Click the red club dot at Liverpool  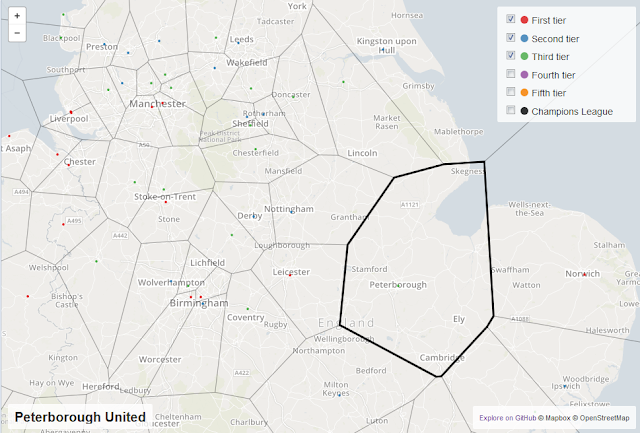tap(71, 112)
